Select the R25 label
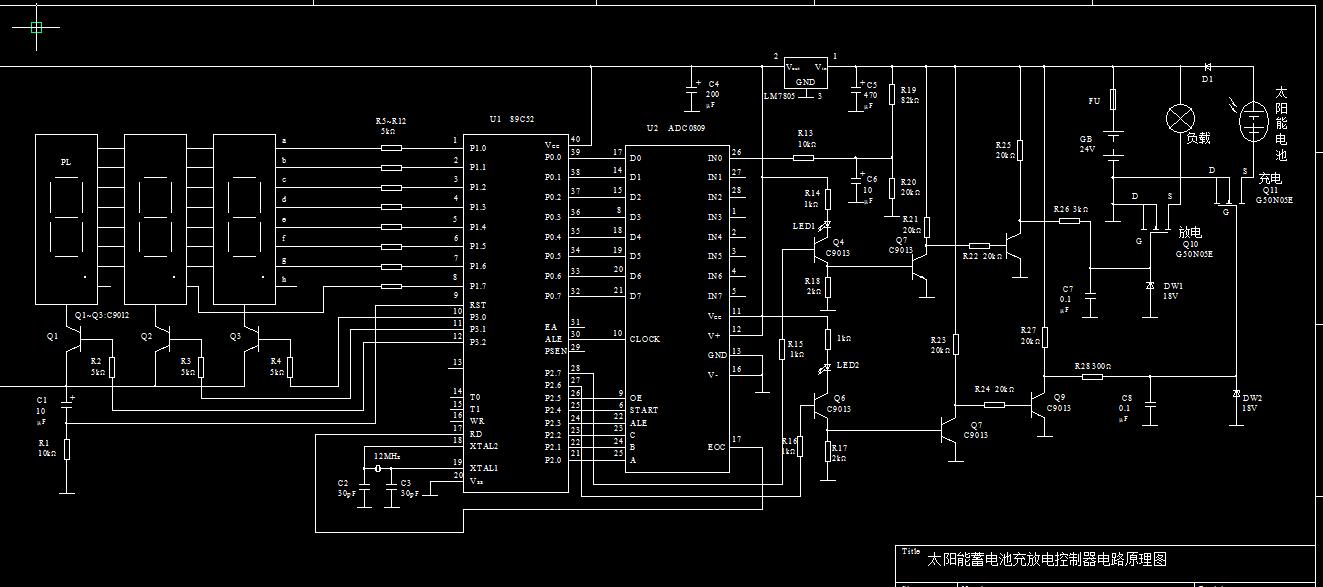The image size is (1323, 587). pyautogui.click(x=1003, y=145)
